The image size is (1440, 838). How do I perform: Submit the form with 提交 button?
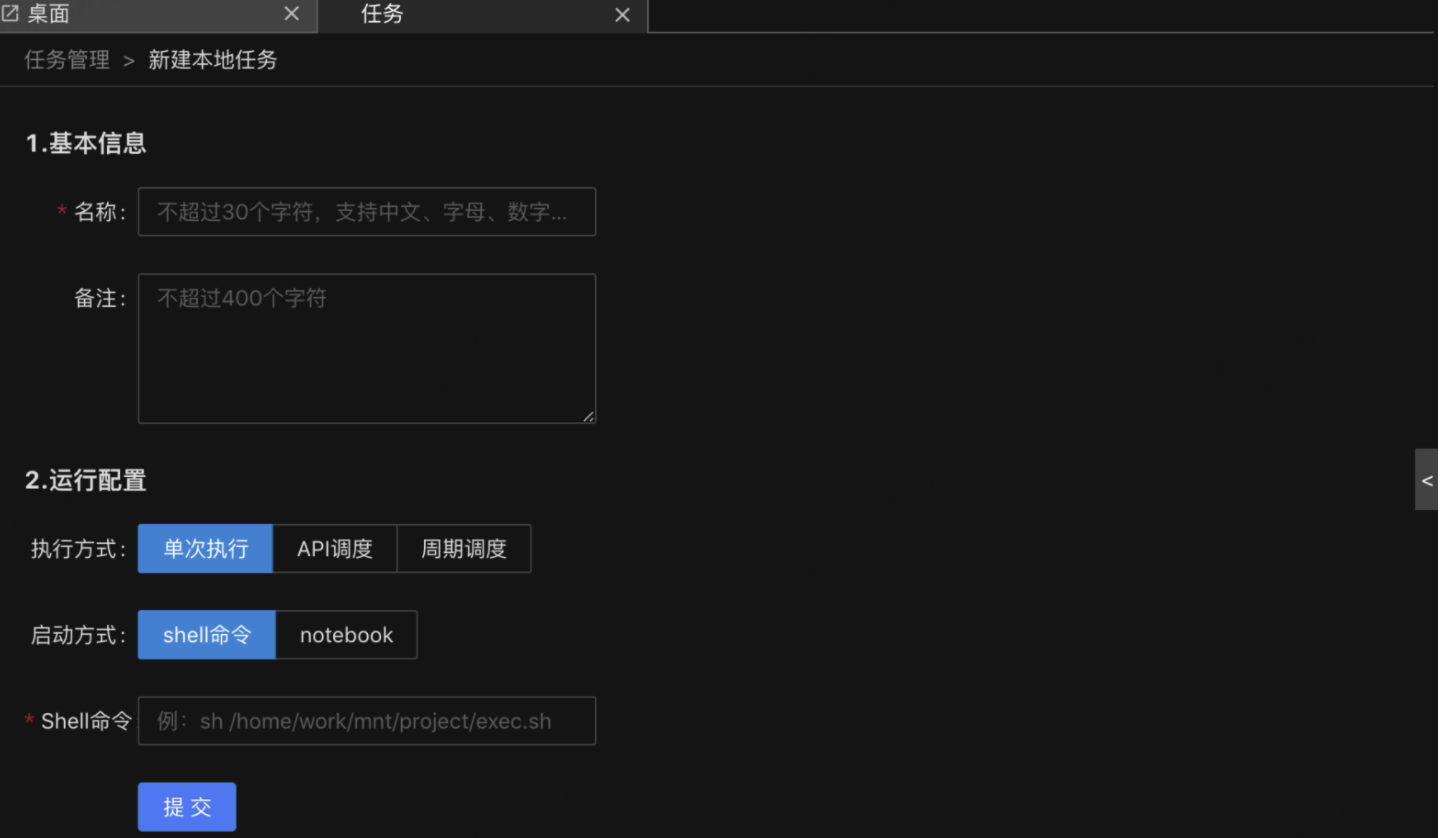[187, 807]
